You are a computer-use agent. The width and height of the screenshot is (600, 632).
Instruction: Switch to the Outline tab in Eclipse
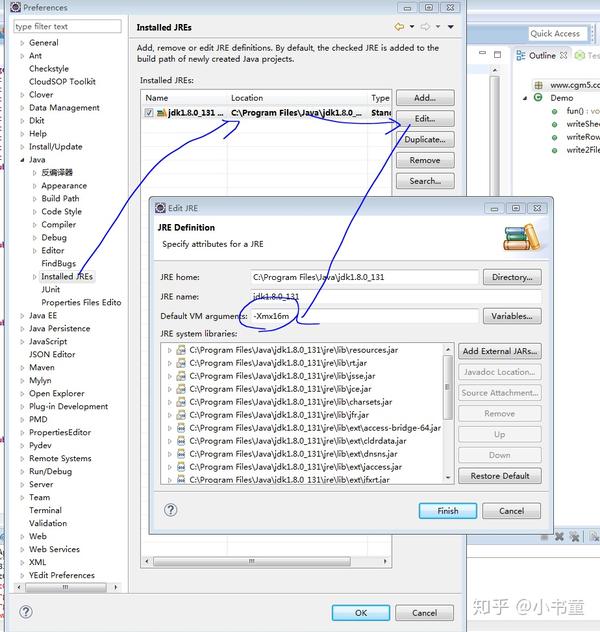point(541,56)
